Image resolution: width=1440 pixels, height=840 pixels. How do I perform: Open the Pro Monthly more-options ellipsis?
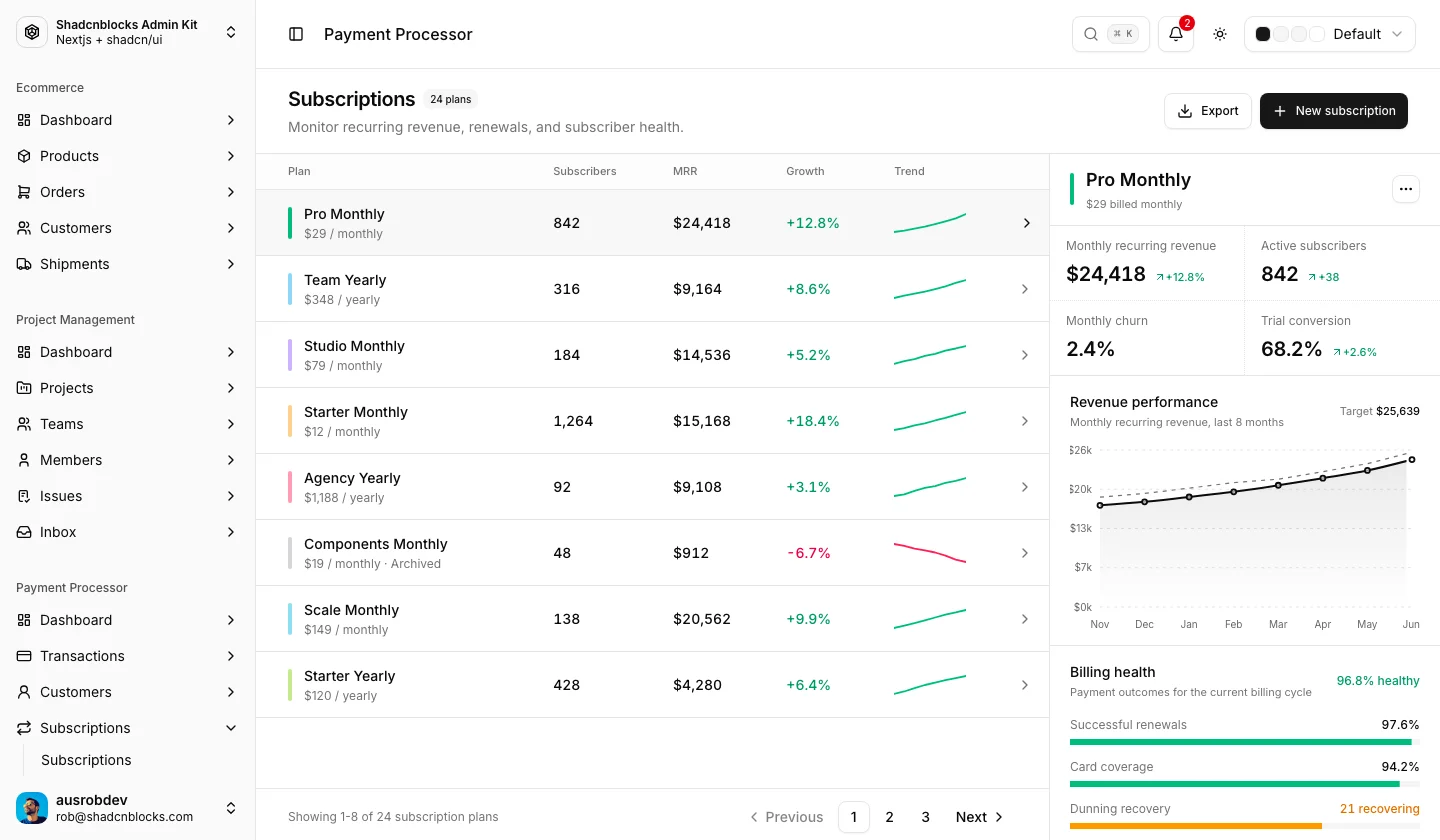(1406, 188)
